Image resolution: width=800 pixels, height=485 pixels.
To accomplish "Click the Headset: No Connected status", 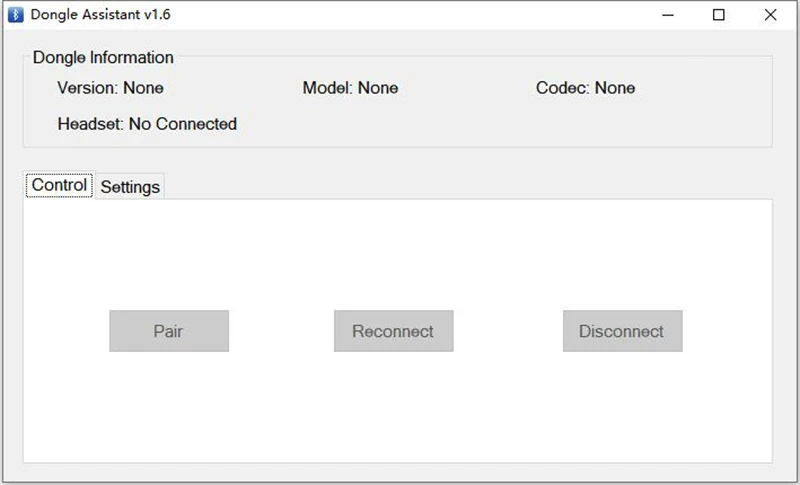I will point(147,124).
